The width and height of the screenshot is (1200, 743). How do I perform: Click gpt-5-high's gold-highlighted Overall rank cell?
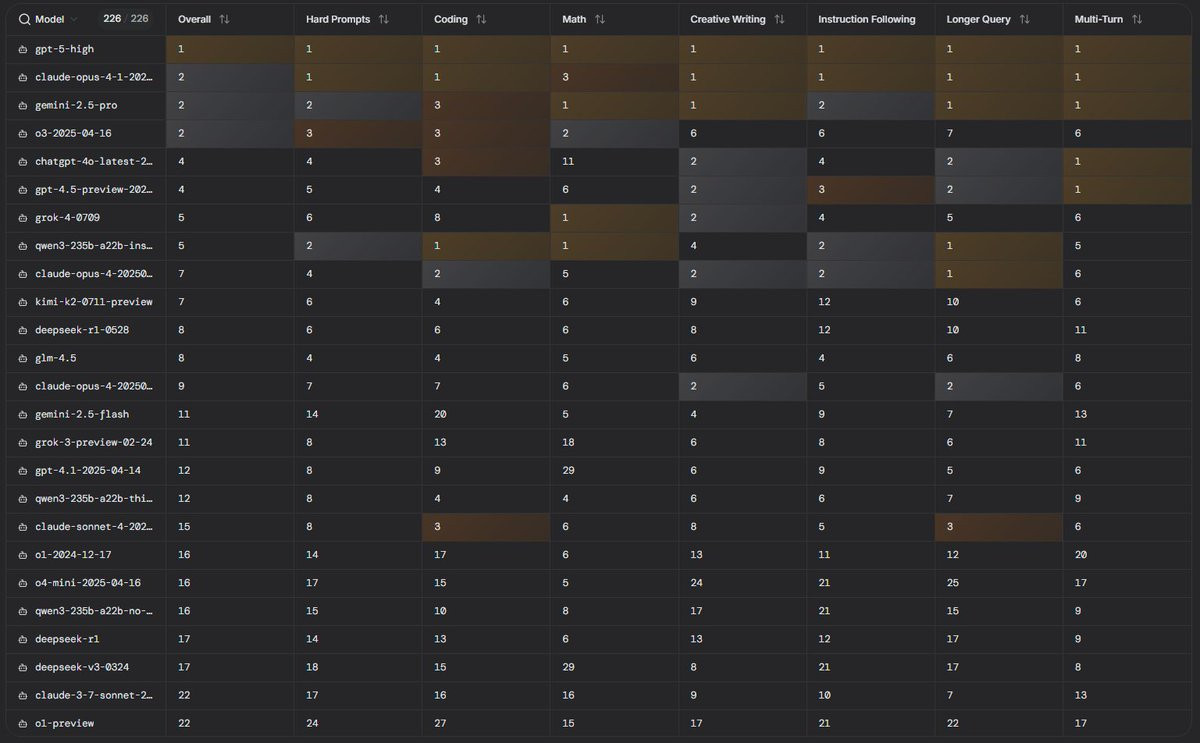(230, 49)
